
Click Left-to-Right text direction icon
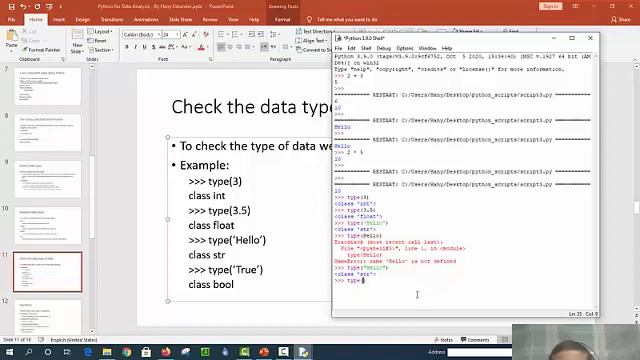[x=264, y=47]
